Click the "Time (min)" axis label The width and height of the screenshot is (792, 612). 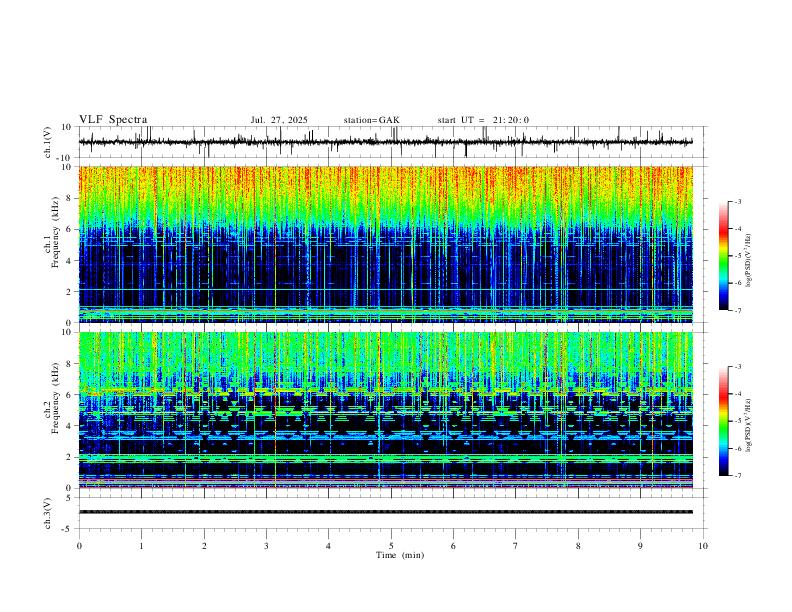click(x=400, y=555)
